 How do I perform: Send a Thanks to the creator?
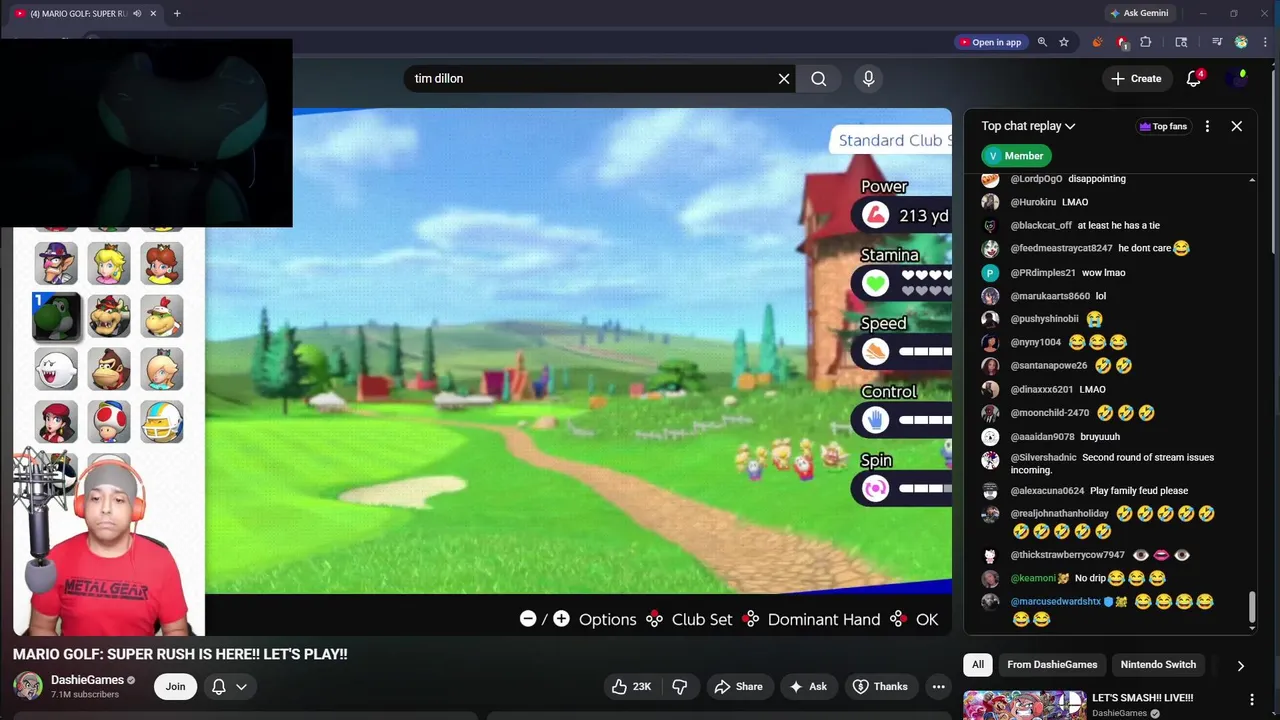coord(880,686)
